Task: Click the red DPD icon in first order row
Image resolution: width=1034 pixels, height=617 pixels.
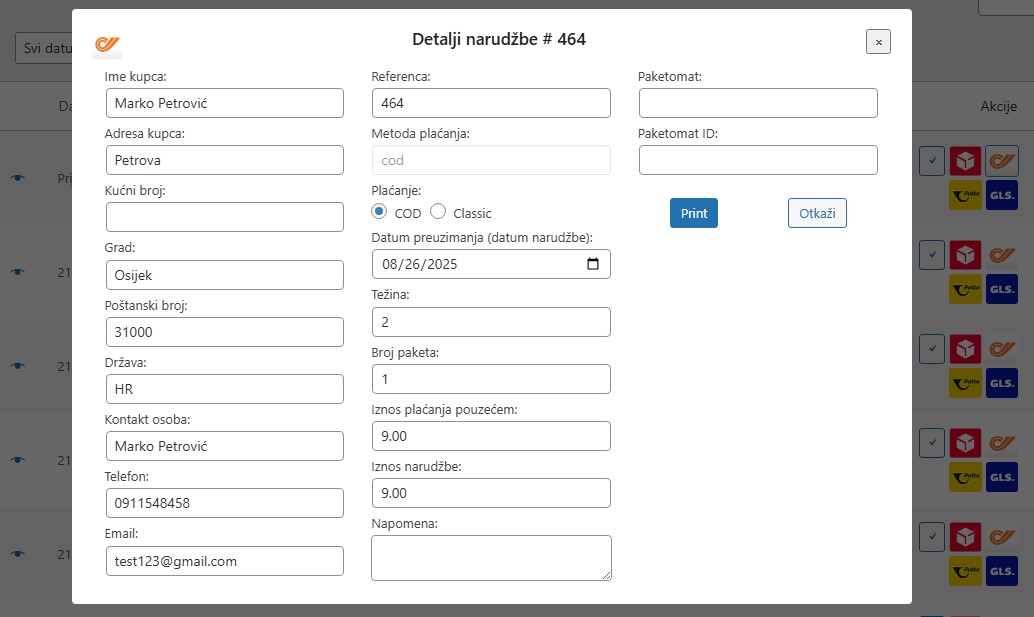Action: point(965,161)
